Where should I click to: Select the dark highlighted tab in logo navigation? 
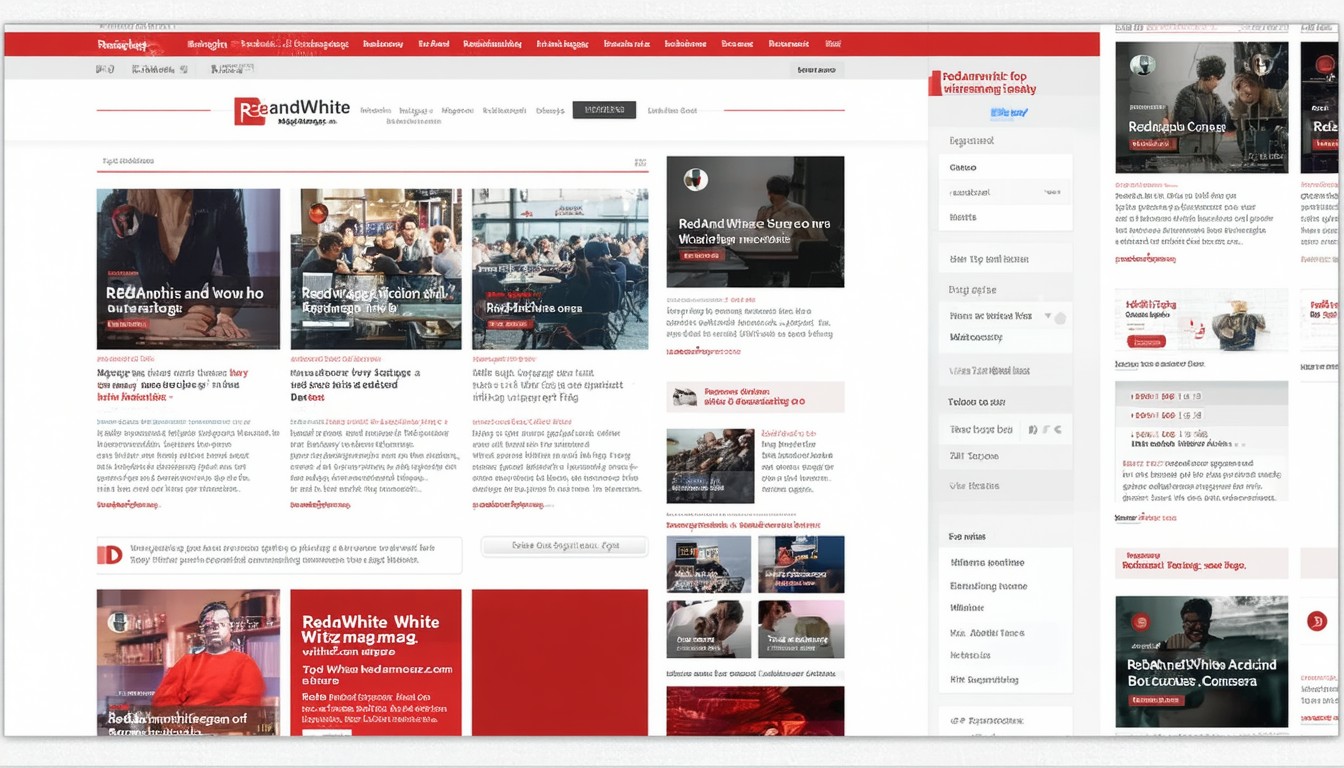[x=604, y=110]
